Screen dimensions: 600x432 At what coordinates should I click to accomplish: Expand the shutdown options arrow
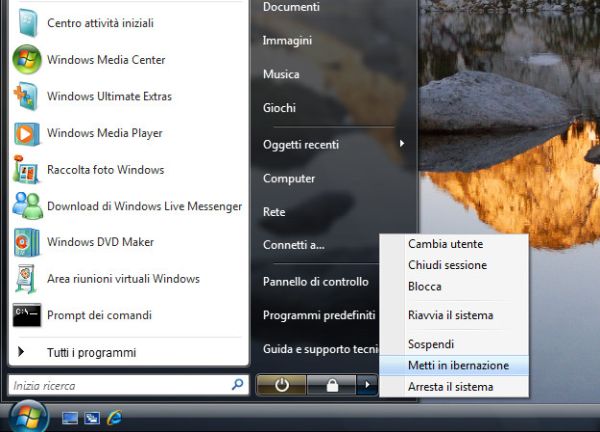point(367,385)
